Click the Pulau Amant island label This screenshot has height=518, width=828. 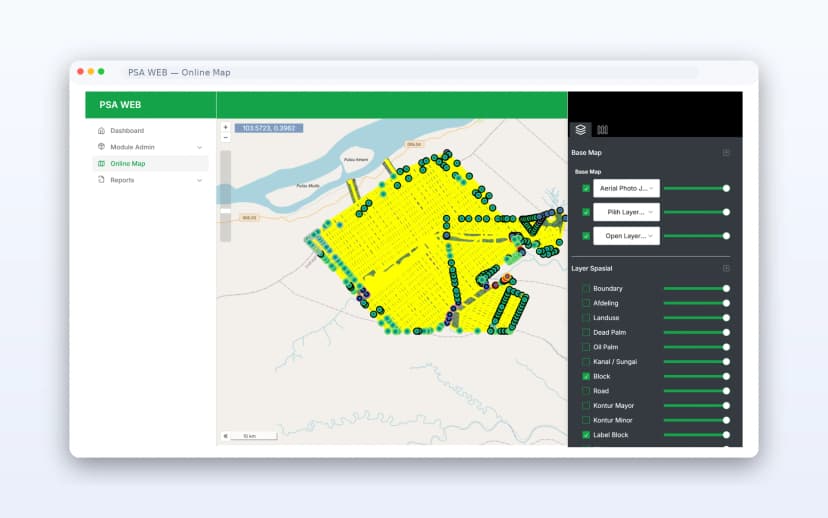click(356, 159)
